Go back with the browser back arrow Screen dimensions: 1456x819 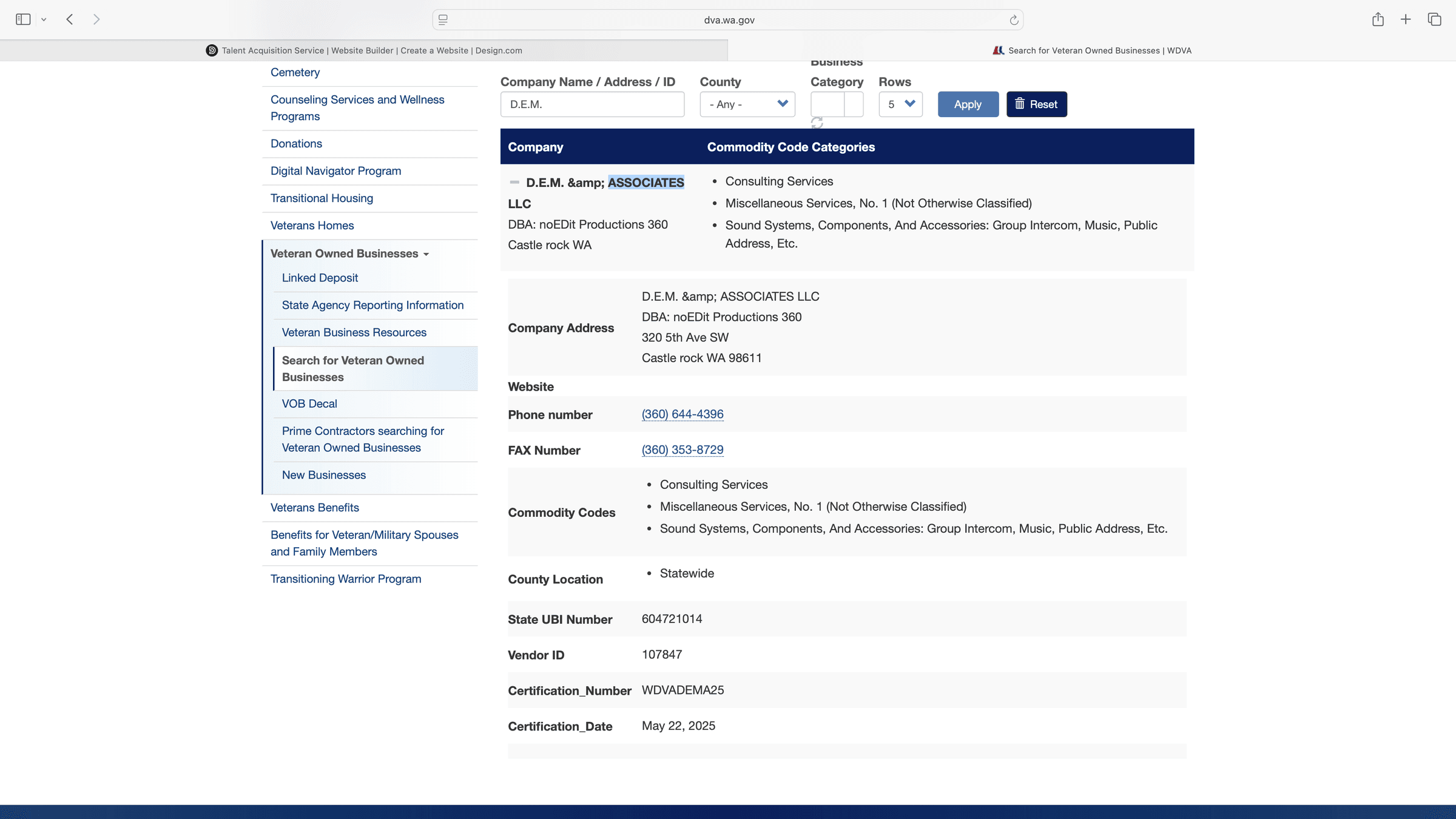coord(70,19)
